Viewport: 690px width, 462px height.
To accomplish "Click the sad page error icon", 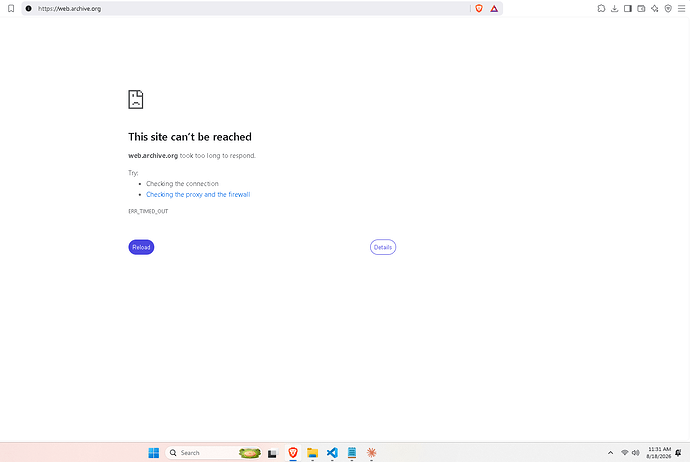I will pyautogui.click(x=136, y=99).
